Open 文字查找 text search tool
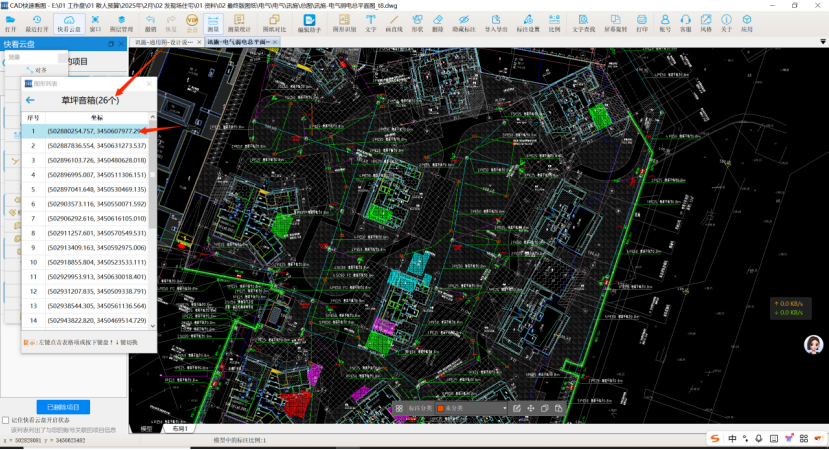829x450 pixels. pos(583,23)
